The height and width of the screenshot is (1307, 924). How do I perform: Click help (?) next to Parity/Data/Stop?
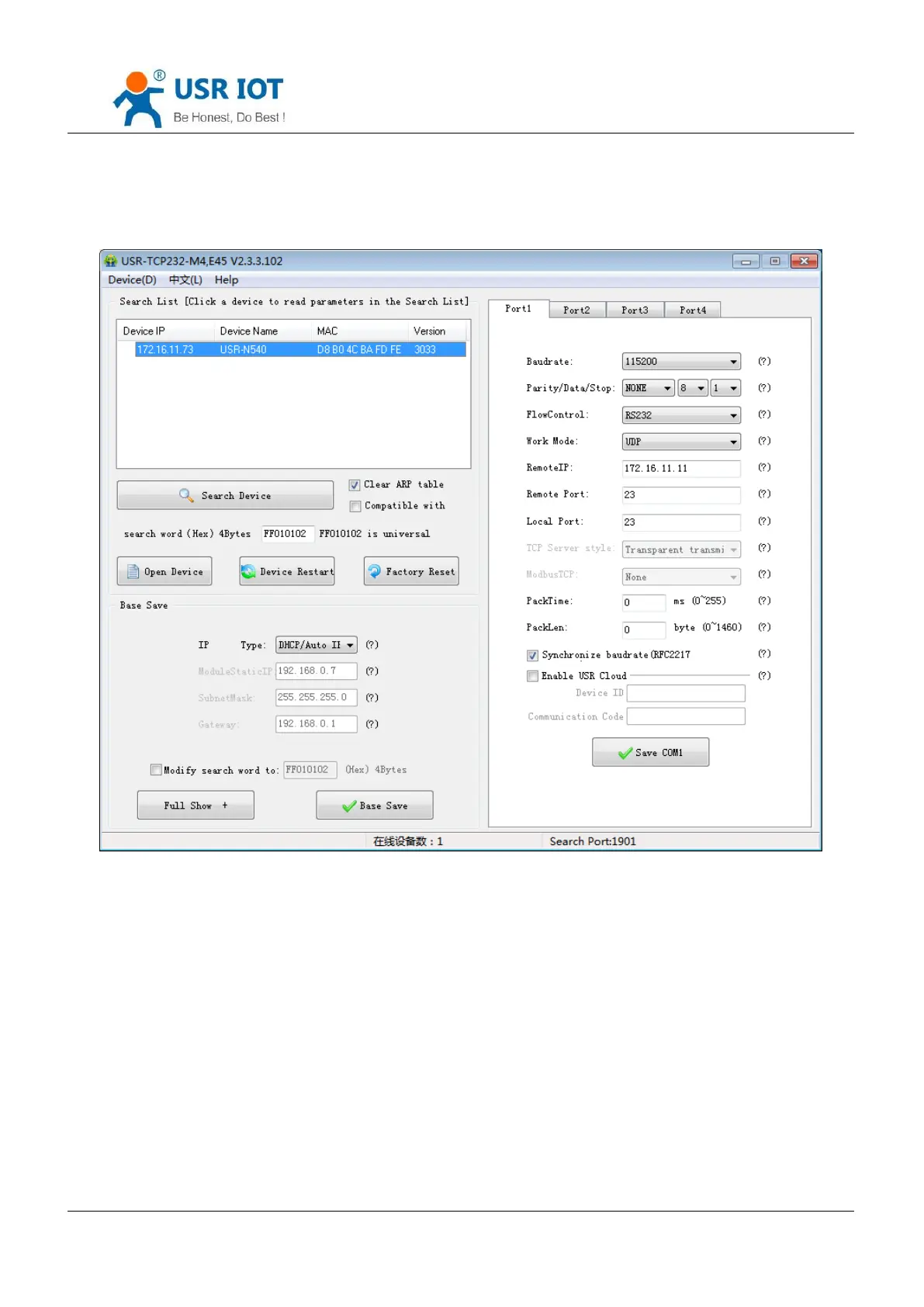coord(764,388)
